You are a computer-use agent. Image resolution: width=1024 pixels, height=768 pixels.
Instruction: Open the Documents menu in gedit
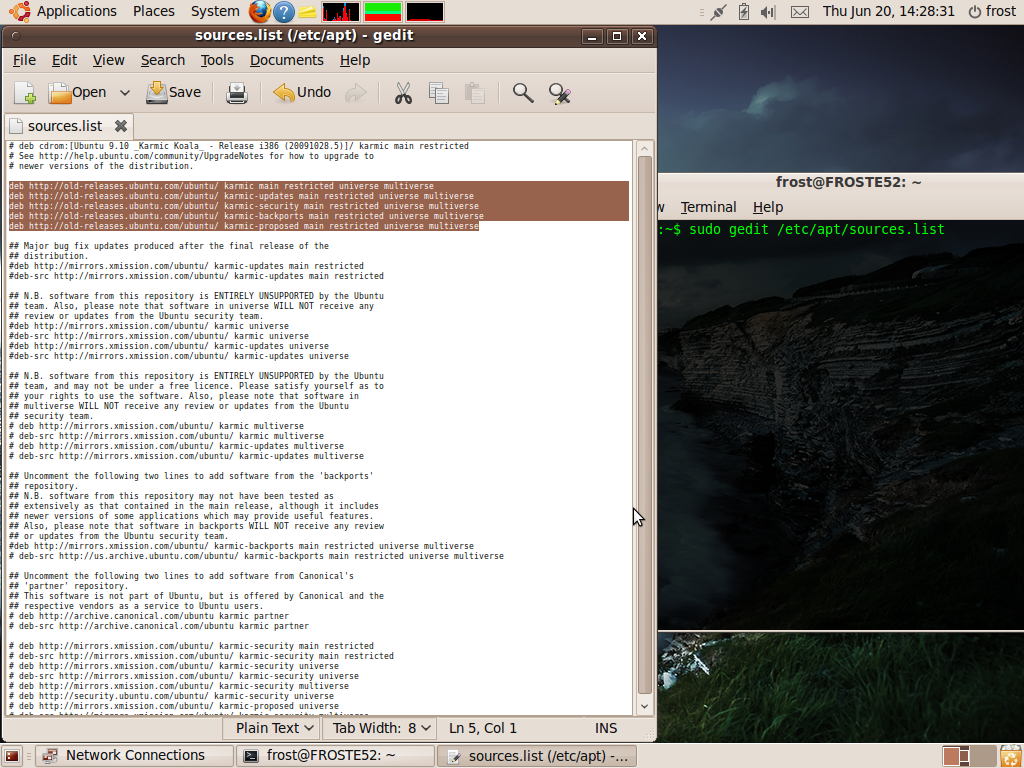pos(287,60)
